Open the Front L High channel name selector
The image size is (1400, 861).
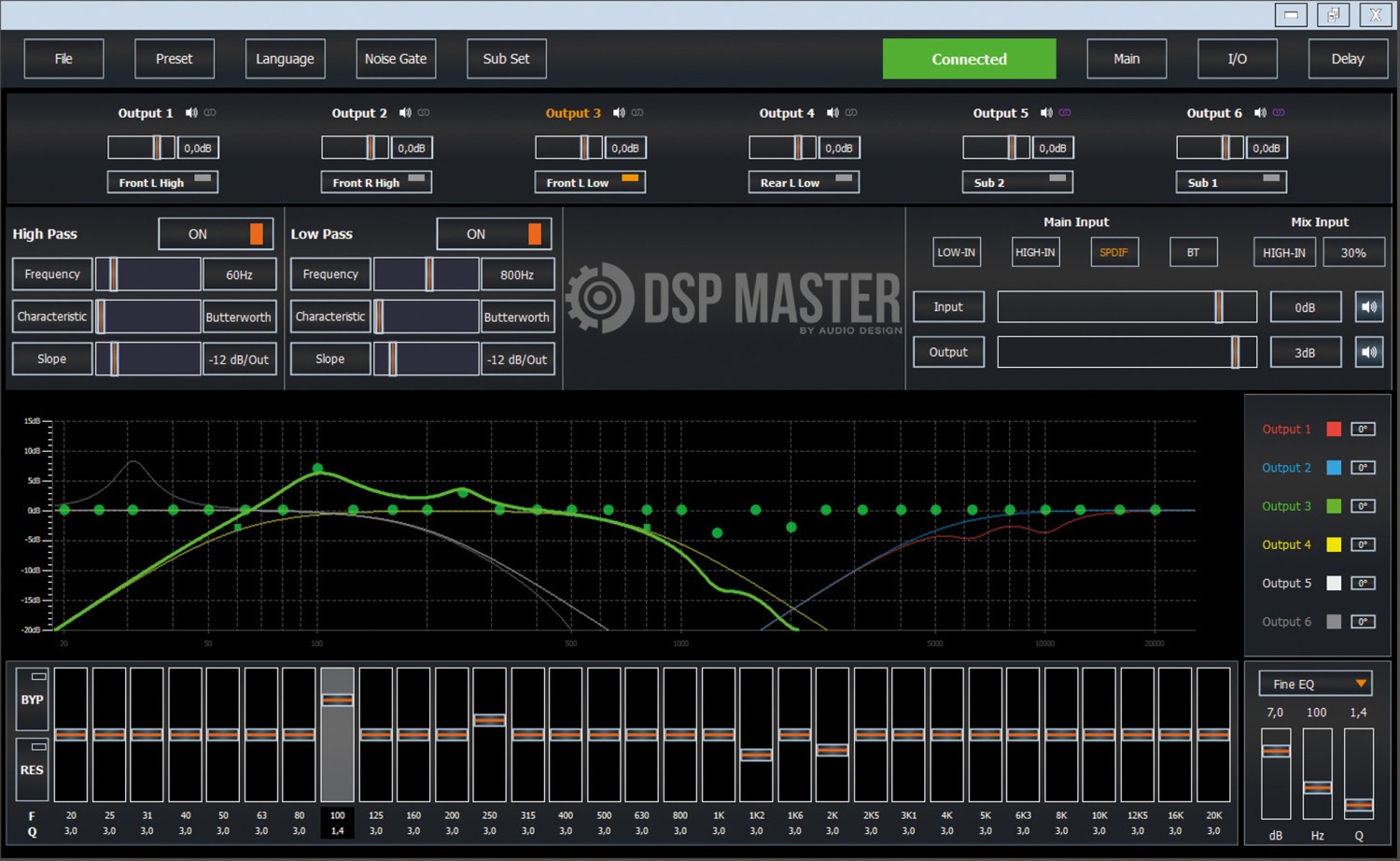(x=162, y=183)
